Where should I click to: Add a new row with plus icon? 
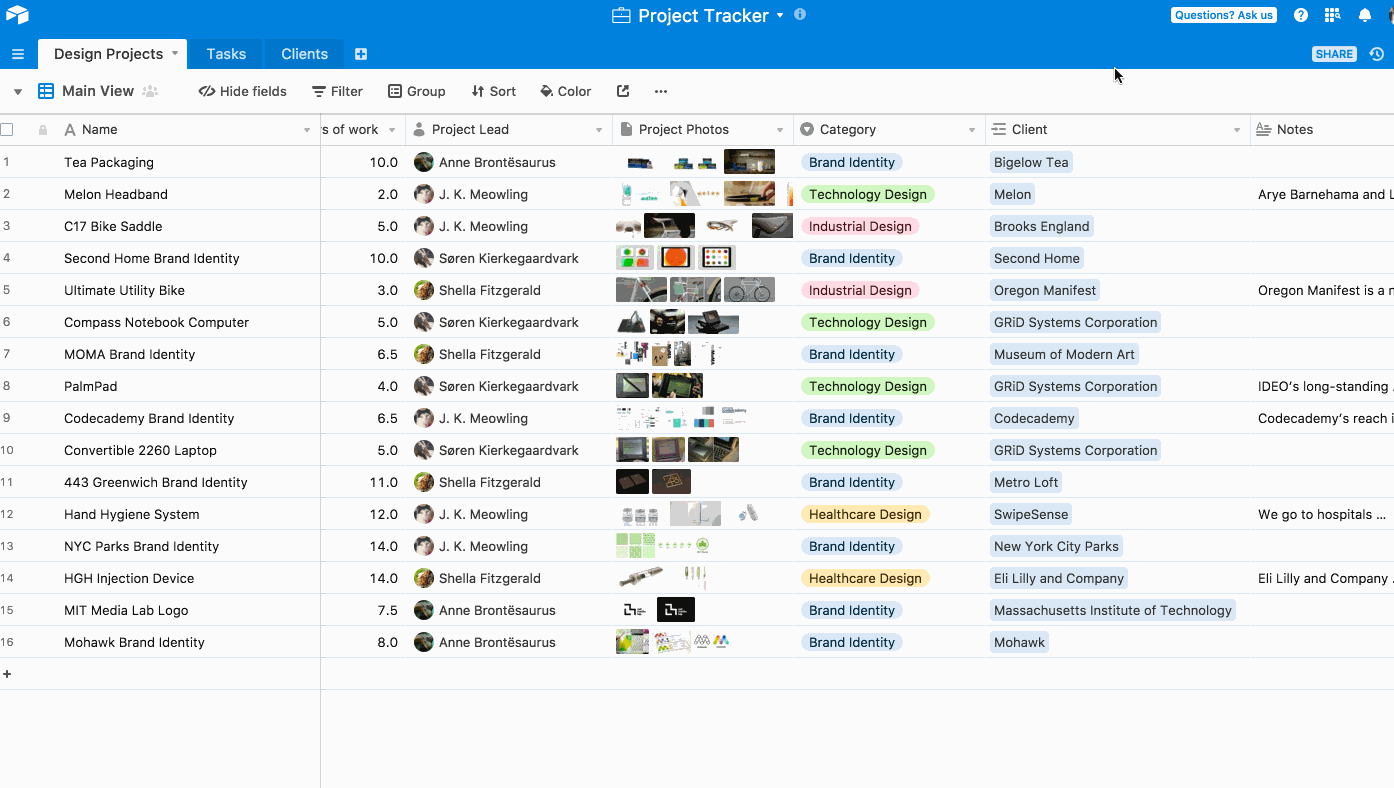[x=7, y=674]
